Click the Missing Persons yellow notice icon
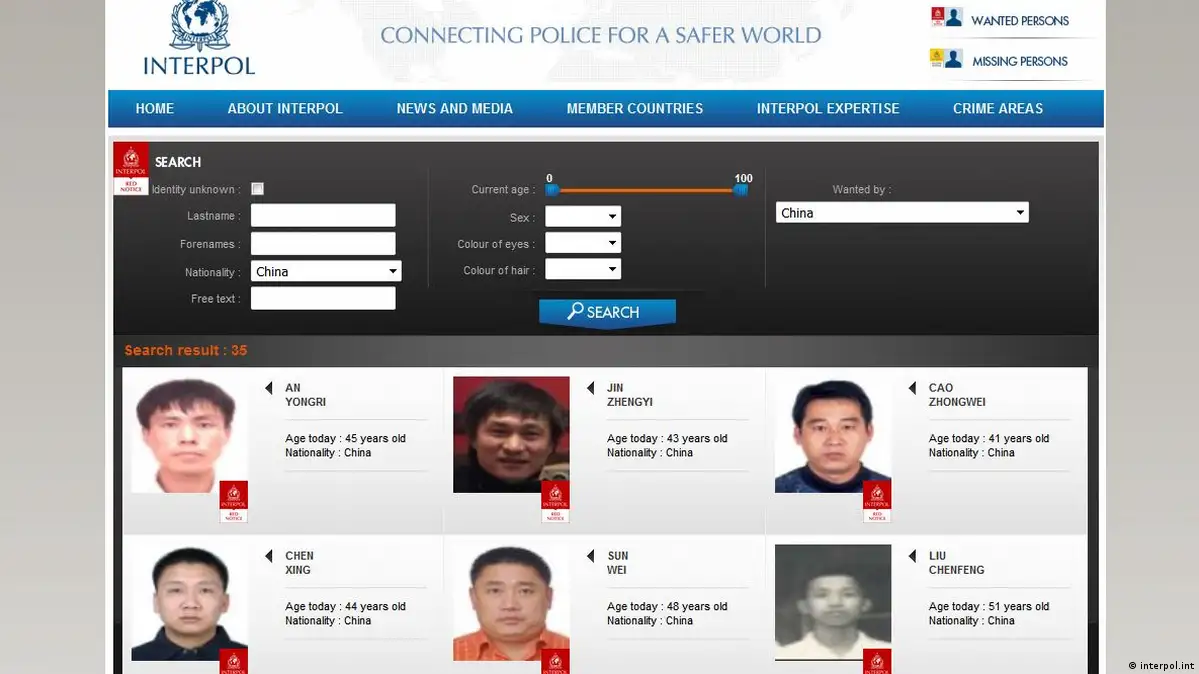Viewport: 1199px width, 674px height. (946, 59)
